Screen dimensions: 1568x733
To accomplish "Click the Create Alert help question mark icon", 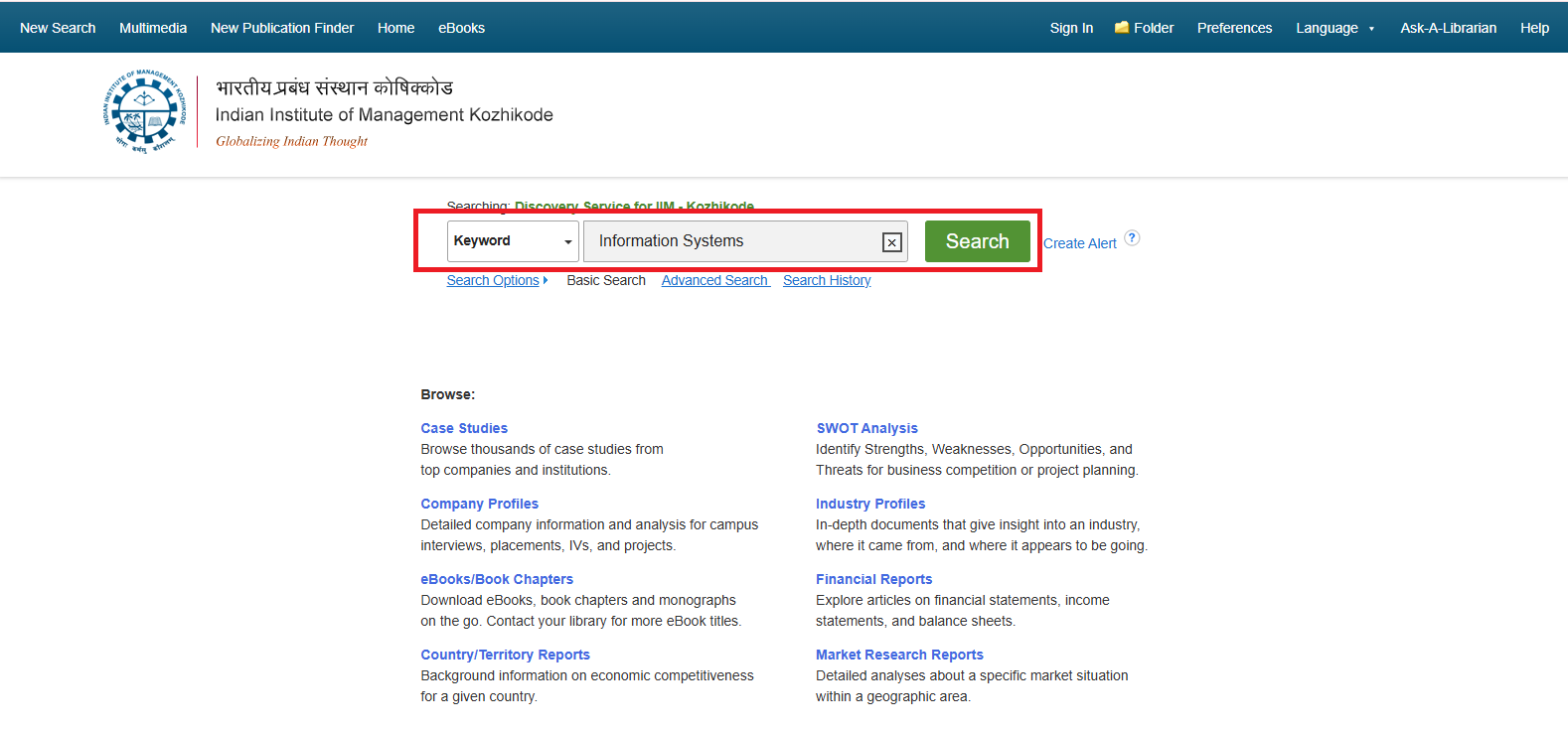I will pos(1132,238).
